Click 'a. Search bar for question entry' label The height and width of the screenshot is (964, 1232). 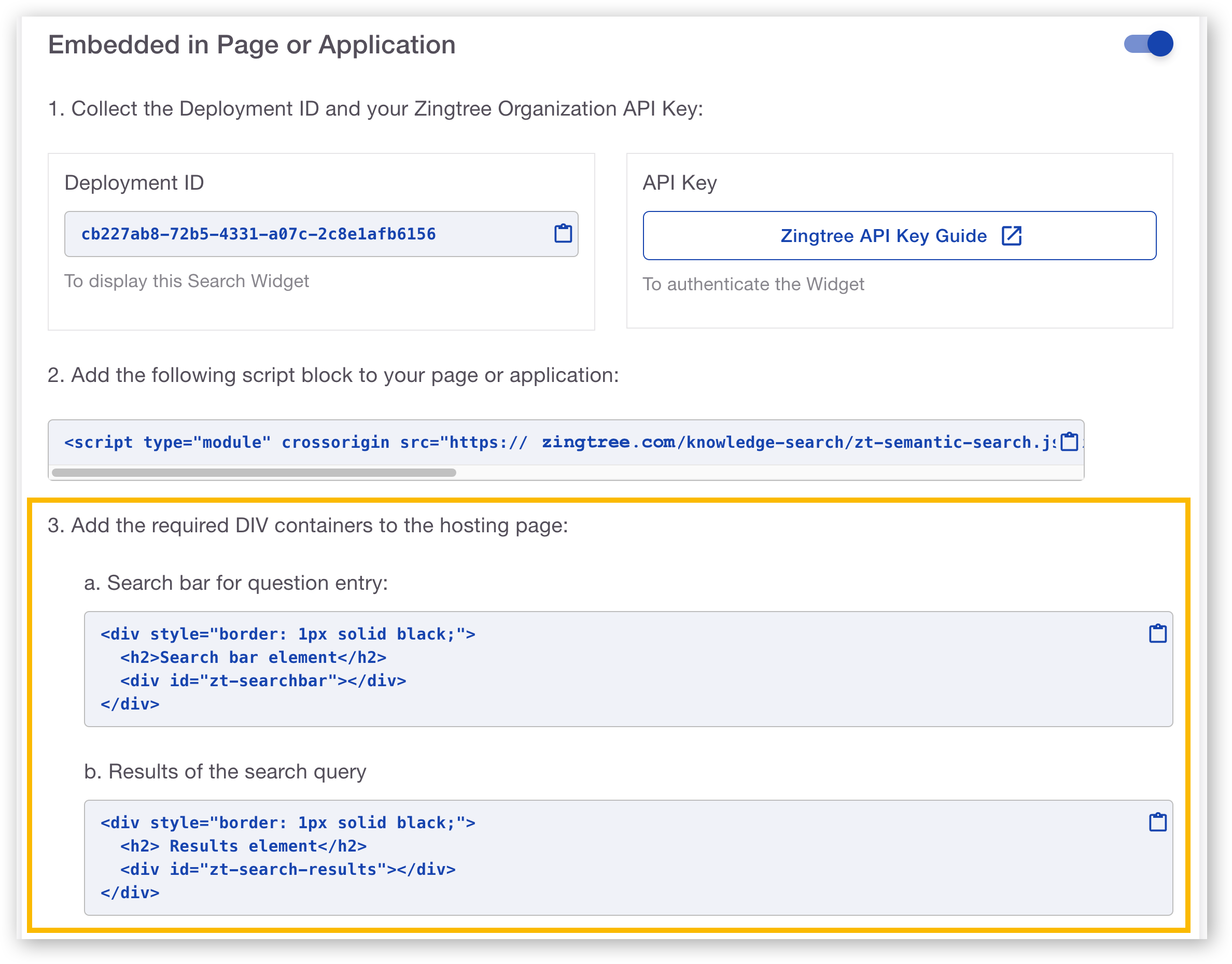coord(236,583)
